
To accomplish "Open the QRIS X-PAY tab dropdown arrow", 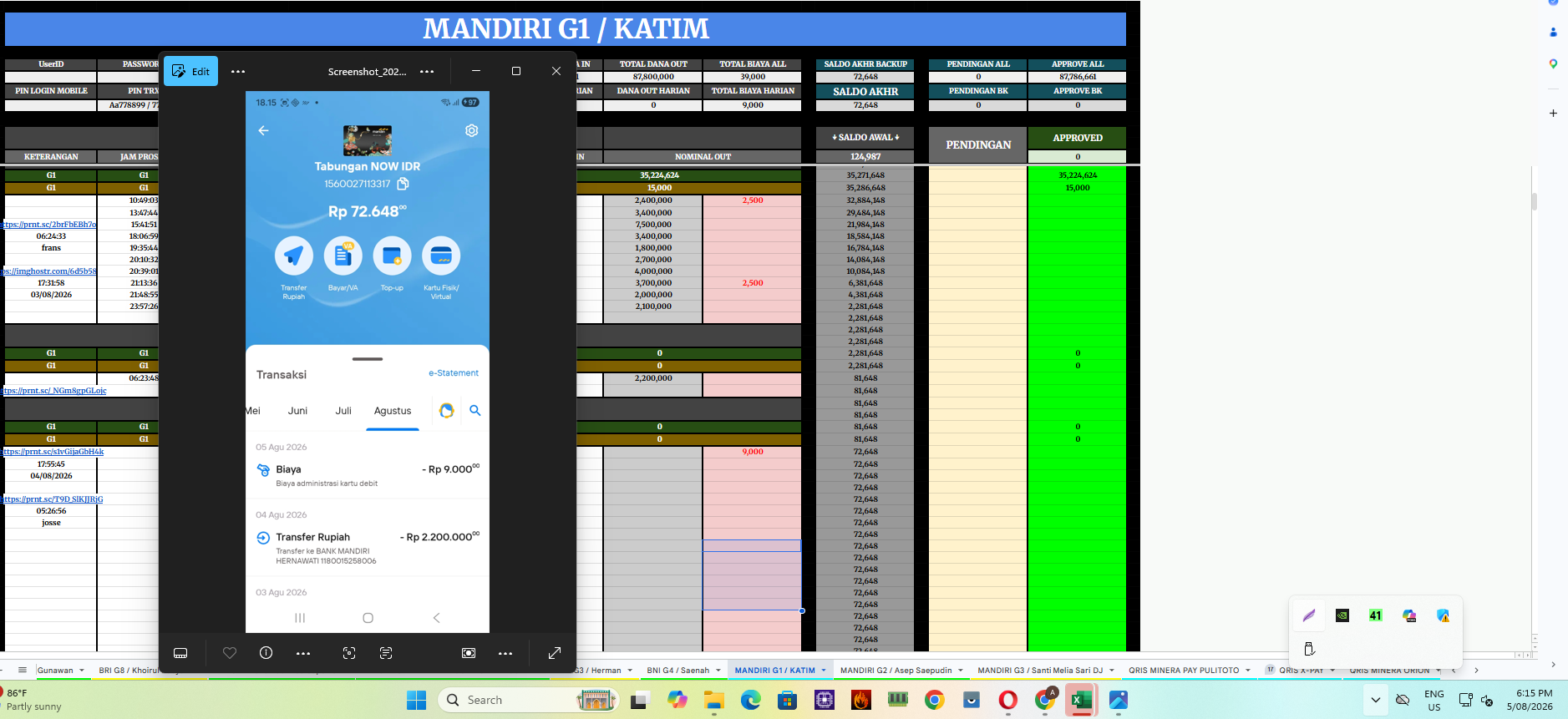I will 1332,671.
